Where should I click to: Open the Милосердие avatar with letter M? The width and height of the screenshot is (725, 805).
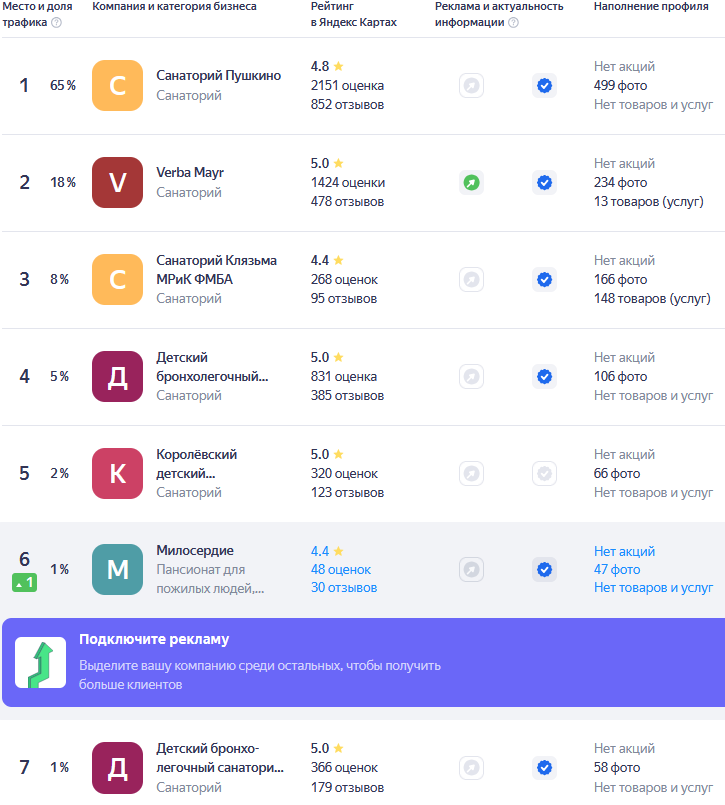(117, 570)
